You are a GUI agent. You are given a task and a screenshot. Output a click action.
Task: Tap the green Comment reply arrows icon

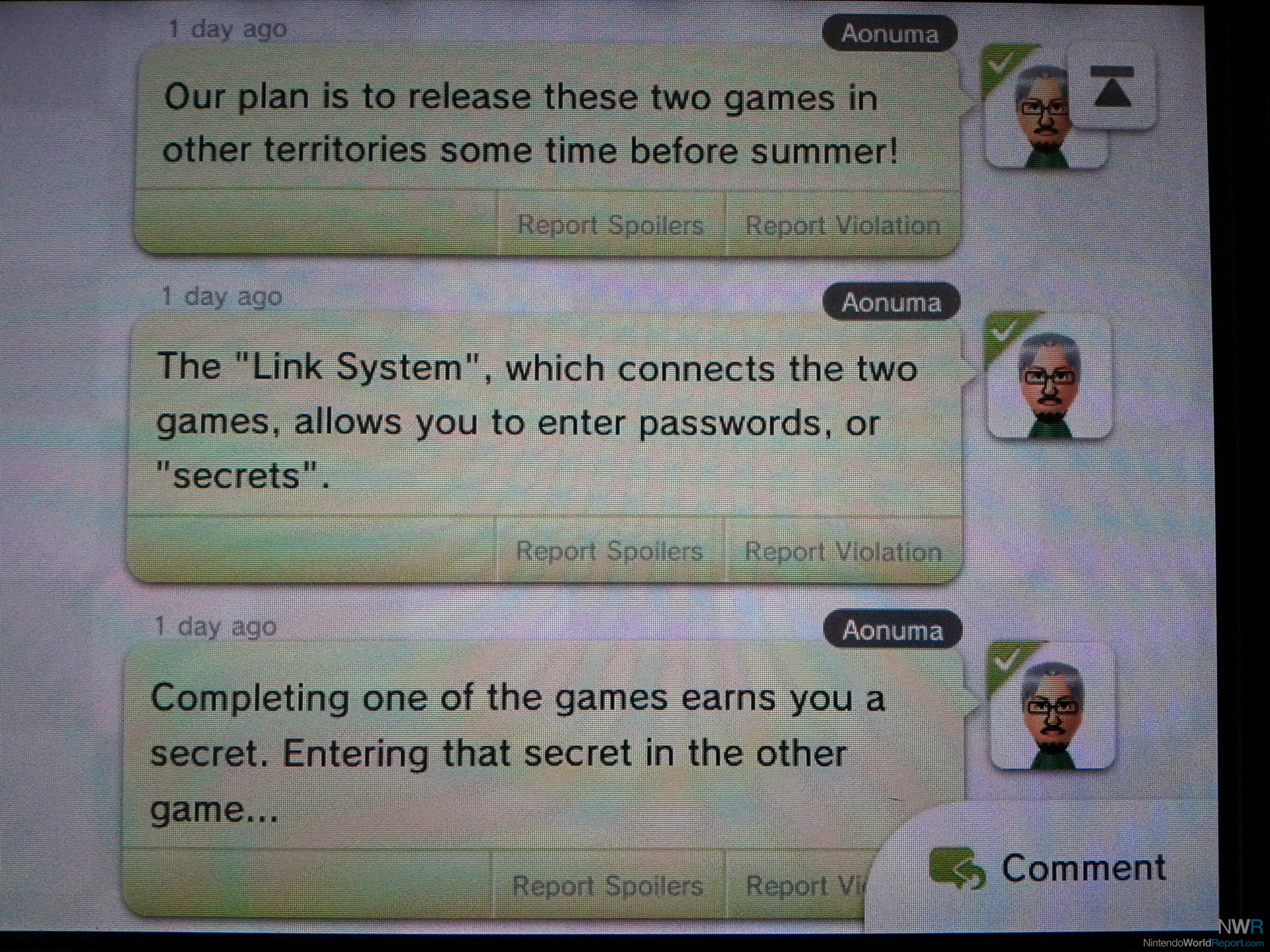click(x=957, y=868)
